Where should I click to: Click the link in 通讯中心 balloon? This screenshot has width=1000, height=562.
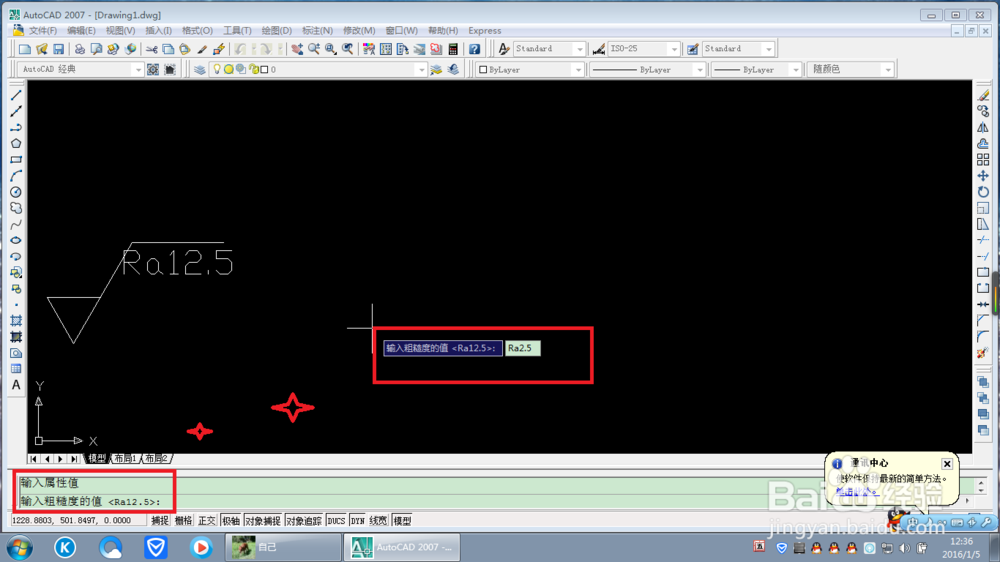coord(857,491)
